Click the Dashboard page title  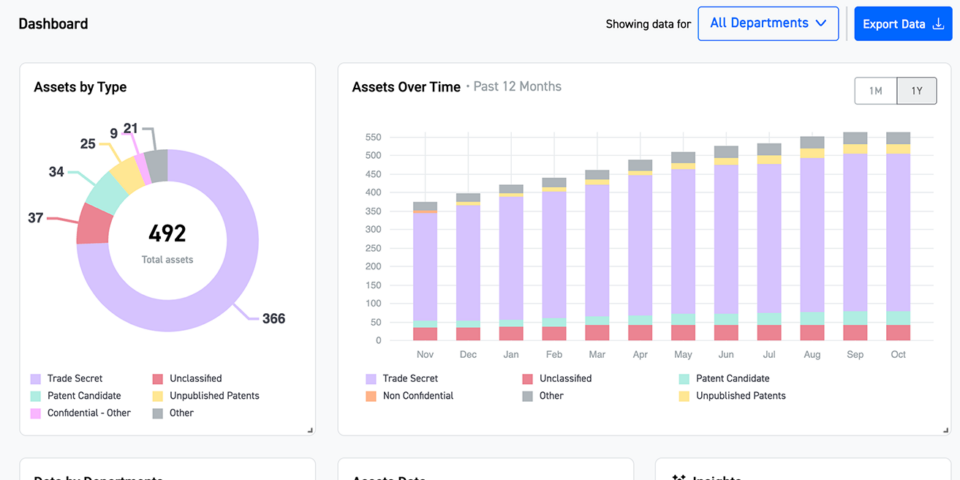tap(53, 24)
